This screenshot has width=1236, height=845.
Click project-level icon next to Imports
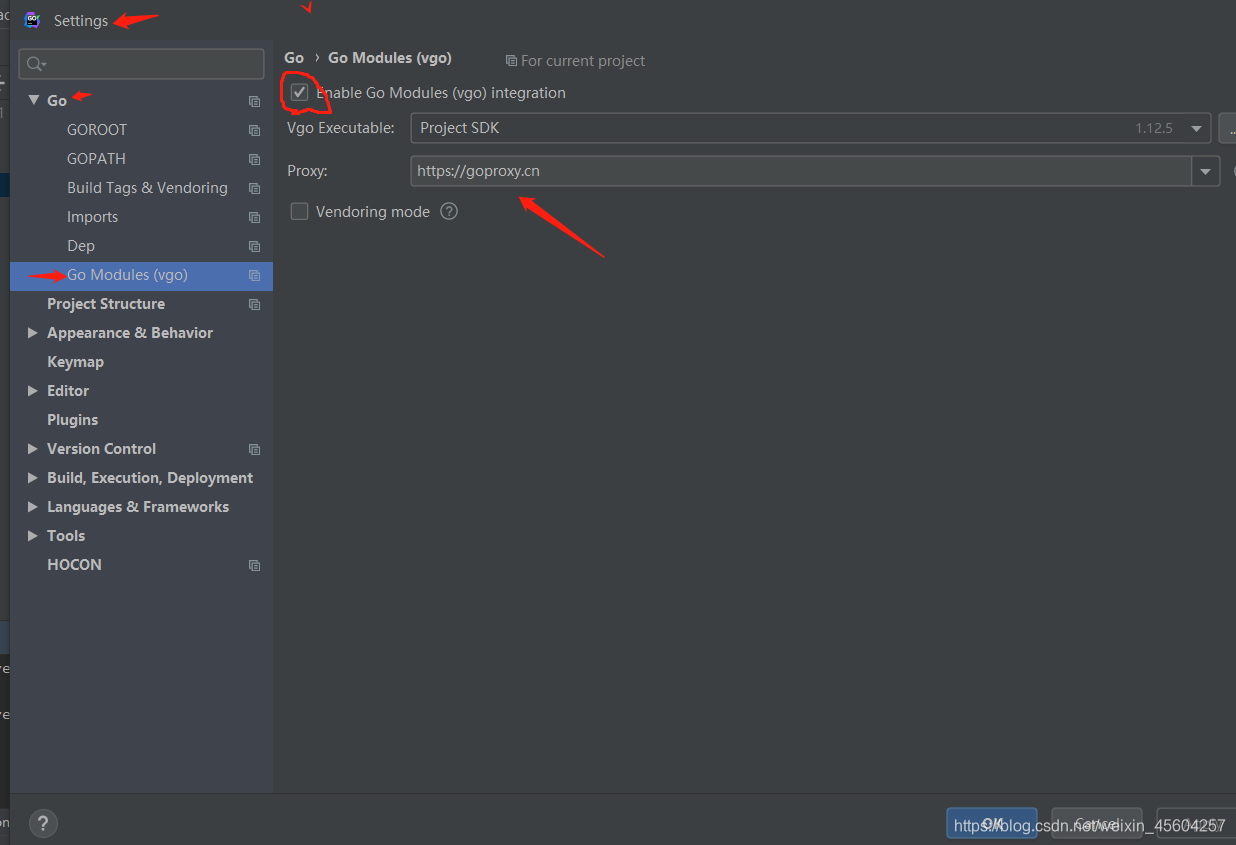click(x=254, y=217)
